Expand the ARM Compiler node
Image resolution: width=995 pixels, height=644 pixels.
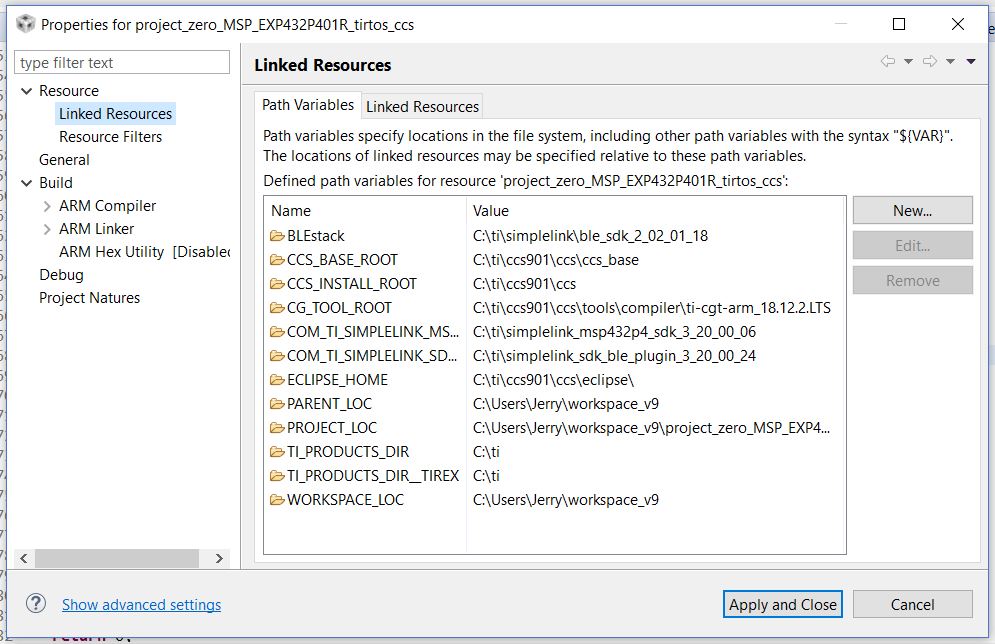47,206
